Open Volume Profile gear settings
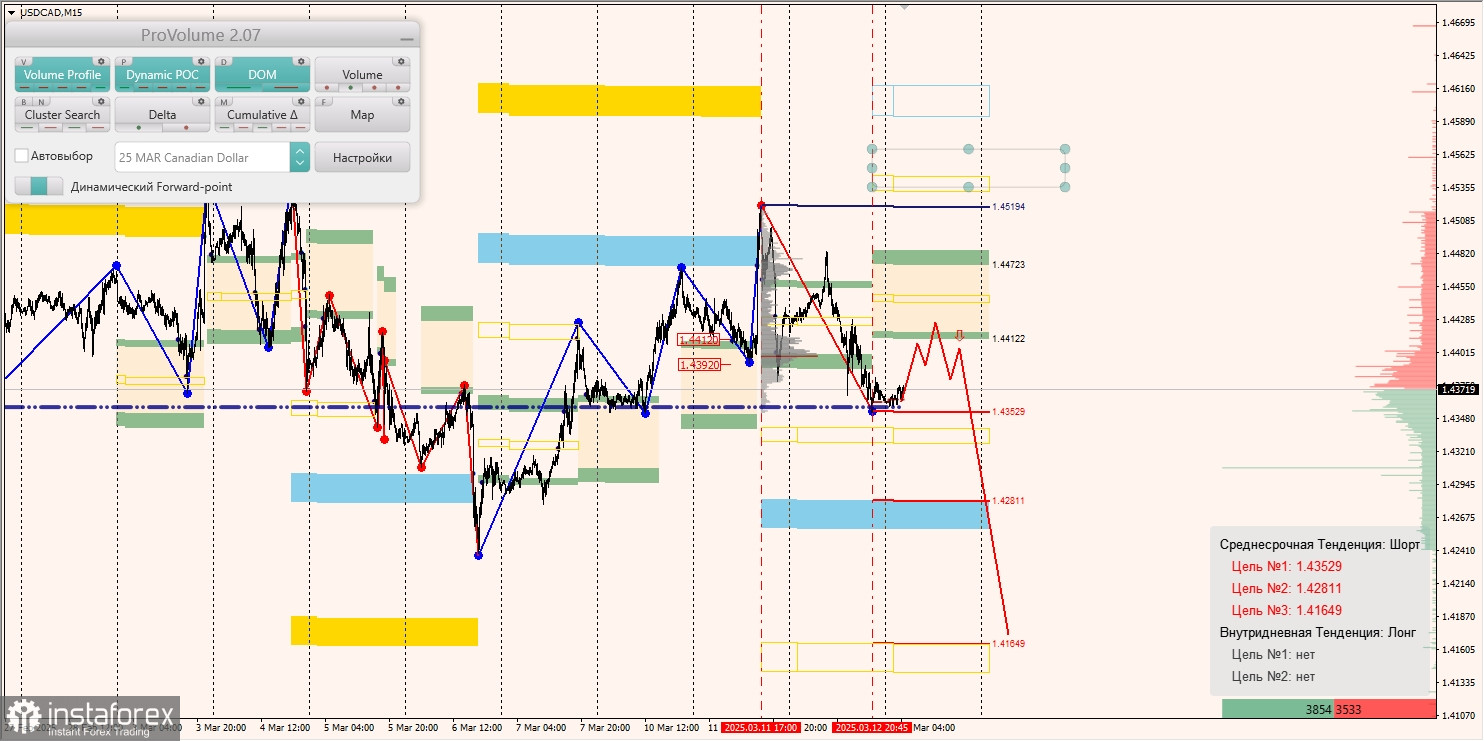This screenshot has width=1484, height=741. [101, 62]
